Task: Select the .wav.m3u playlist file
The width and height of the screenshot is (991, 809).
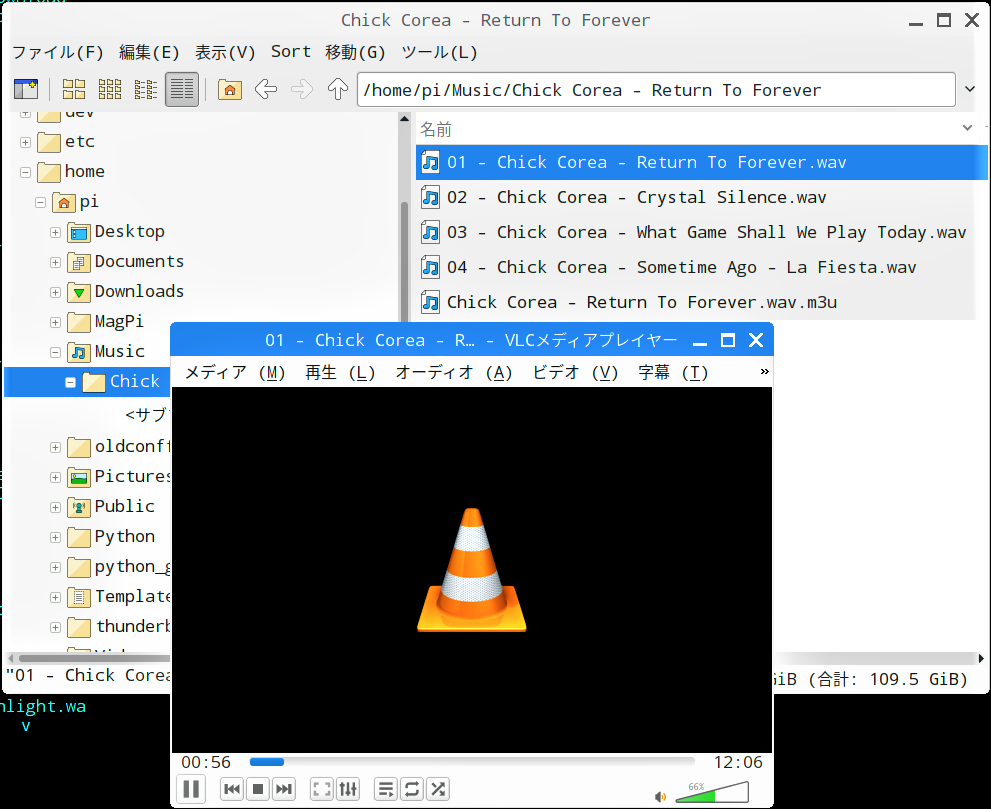Action: pyautogui.click(x=702, y=302)
